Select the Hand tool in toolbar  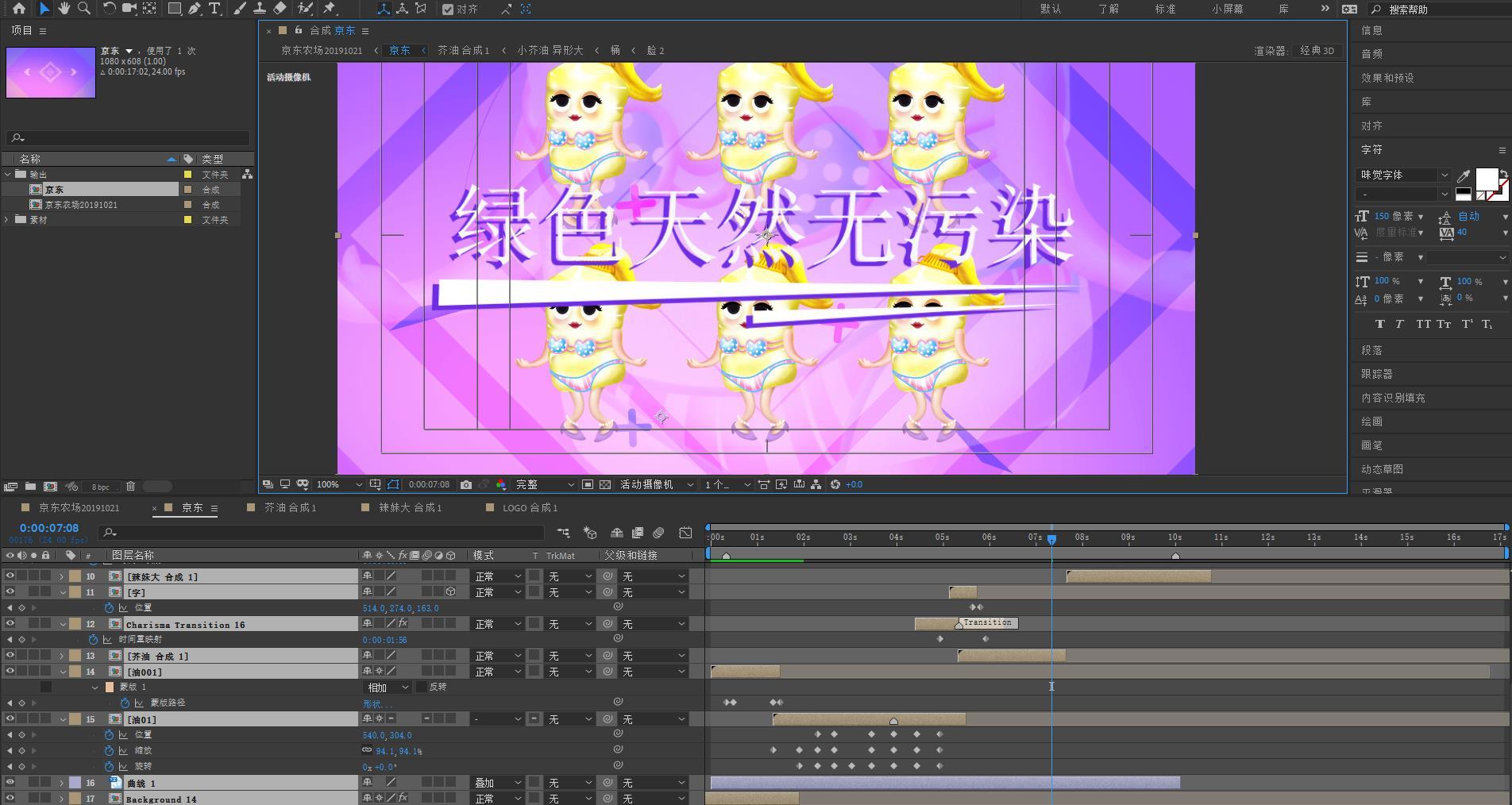click(x=64, y=9)
